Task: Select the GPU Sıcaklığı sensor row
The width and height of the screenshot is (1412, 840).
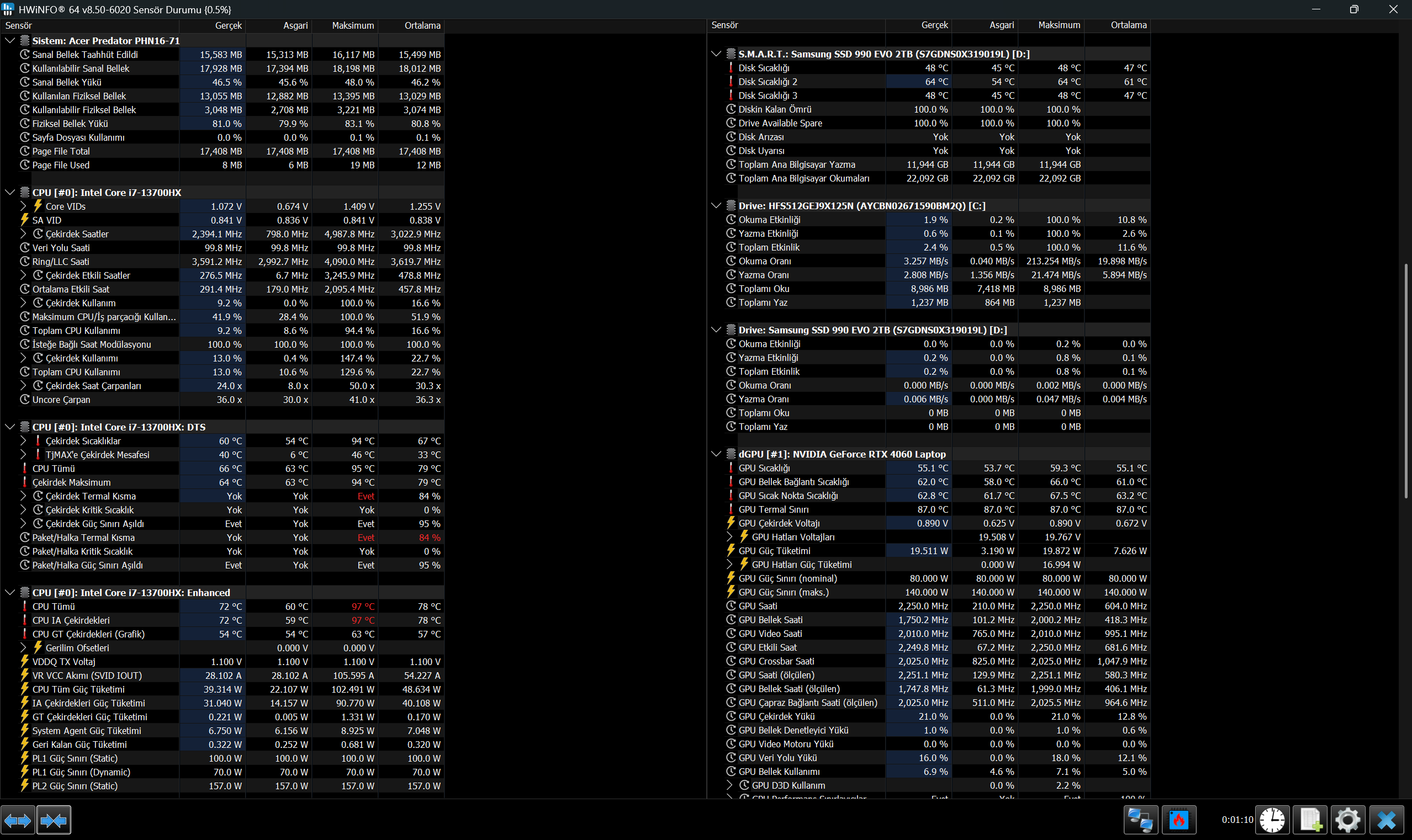Action: (x=929, y=468)
